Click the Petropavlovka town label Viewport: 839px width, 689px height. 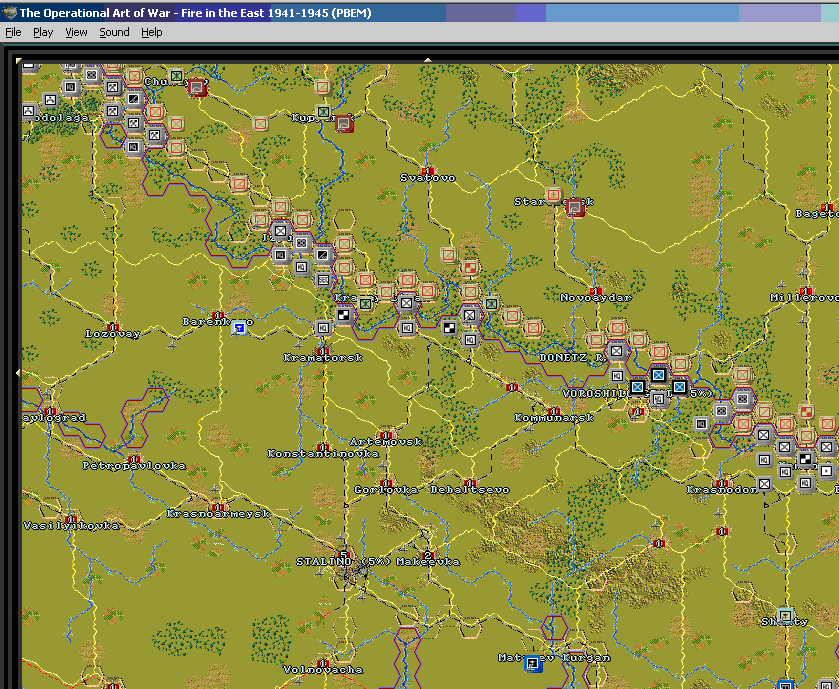[x=134, y=465]
